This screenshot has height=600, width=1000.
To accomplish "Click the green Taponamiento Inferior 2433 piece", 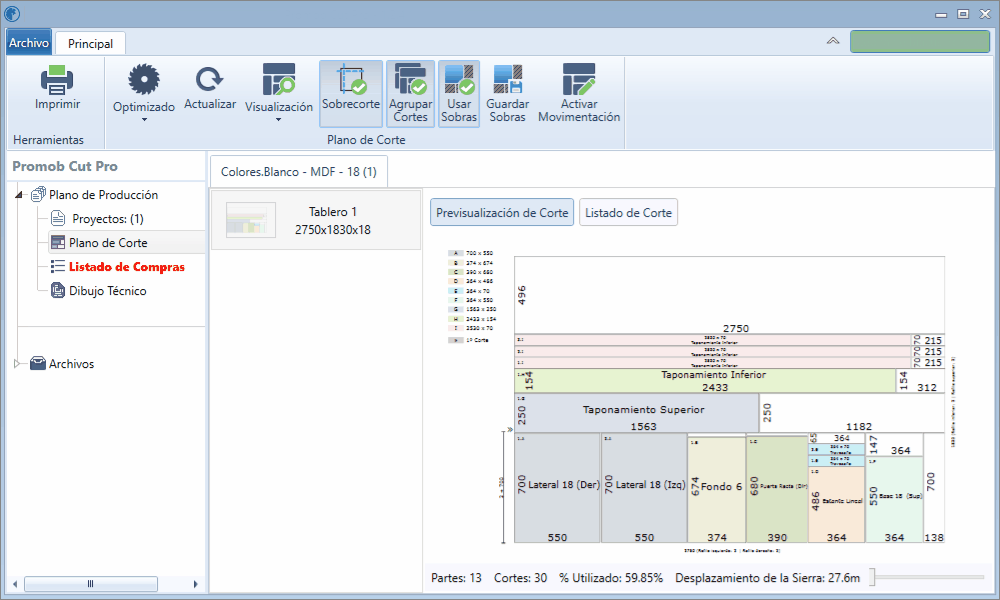I will 705,381.
